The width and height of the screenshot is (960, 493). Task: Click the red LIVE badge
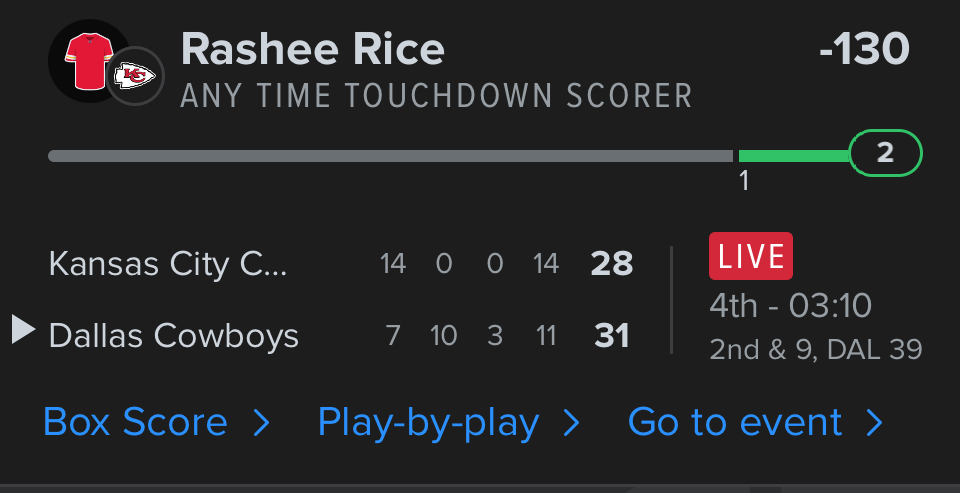(x=750, y=256)
